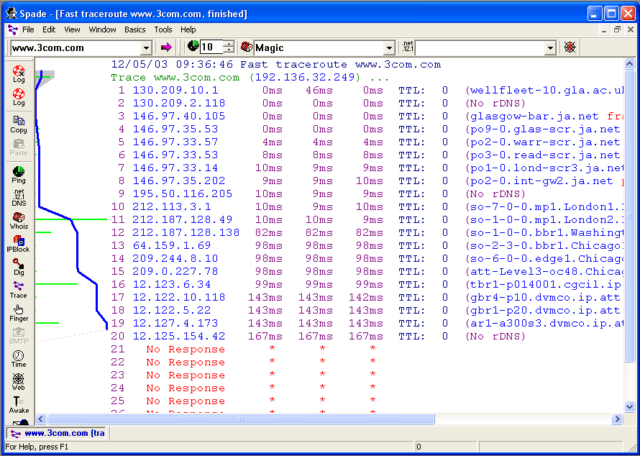
Task: Start the Trace tool from sidebar
Action: click(18, 290)
